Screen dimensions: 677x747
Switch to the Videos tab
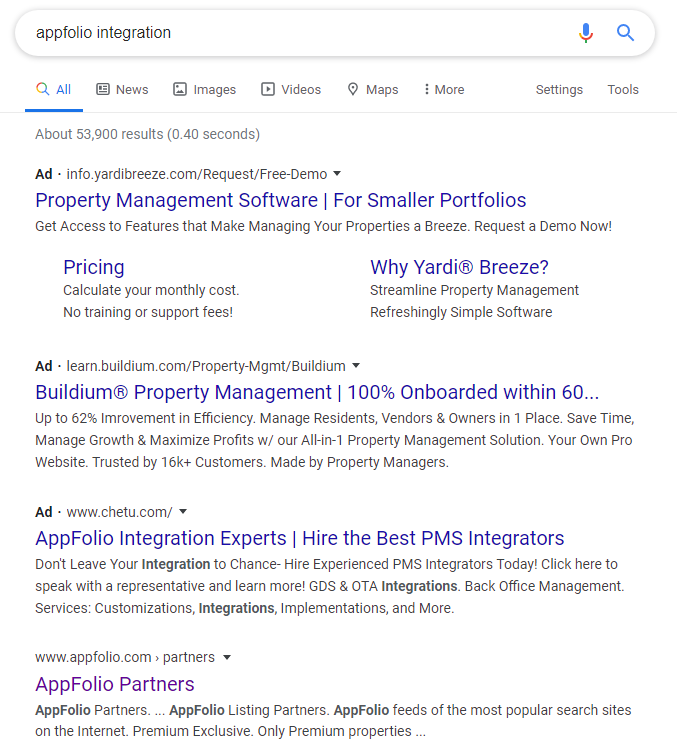(x=291, y=90)
